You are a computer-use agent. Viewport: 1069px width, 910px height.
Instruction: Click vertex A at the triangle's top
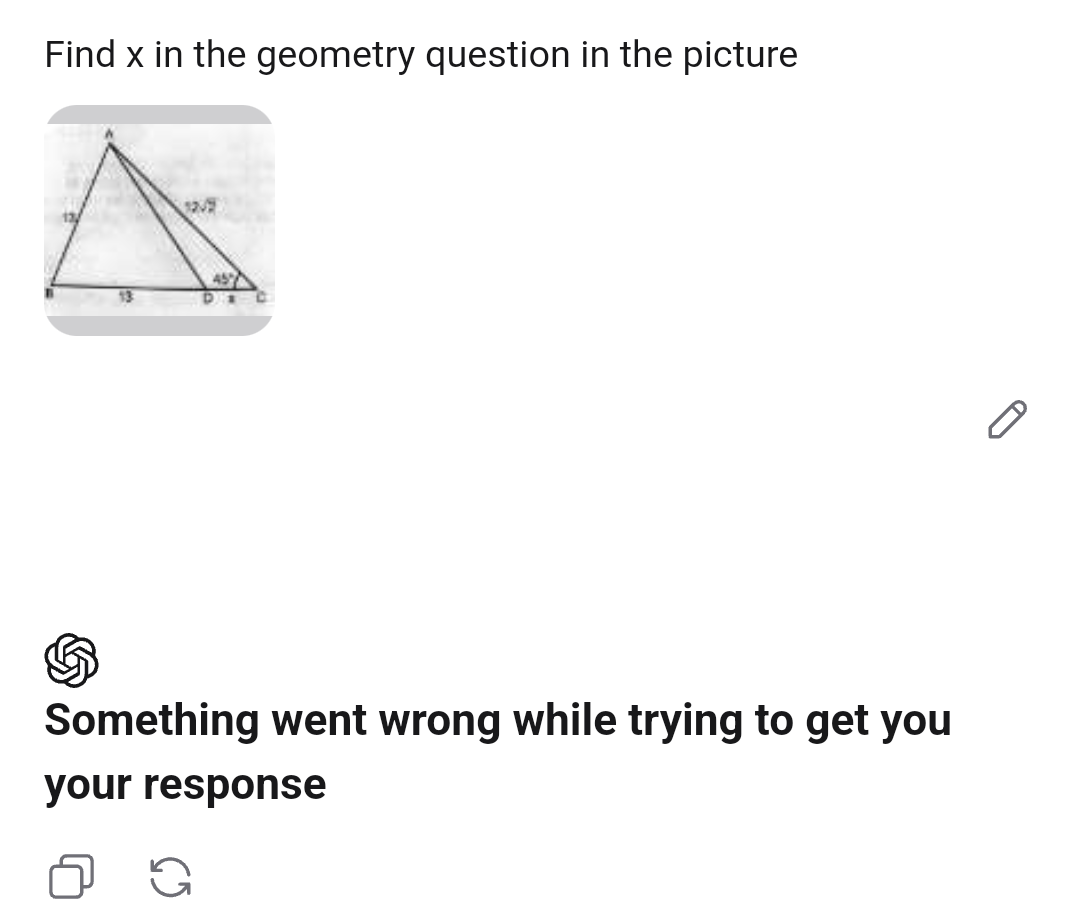tap(109, 131)
